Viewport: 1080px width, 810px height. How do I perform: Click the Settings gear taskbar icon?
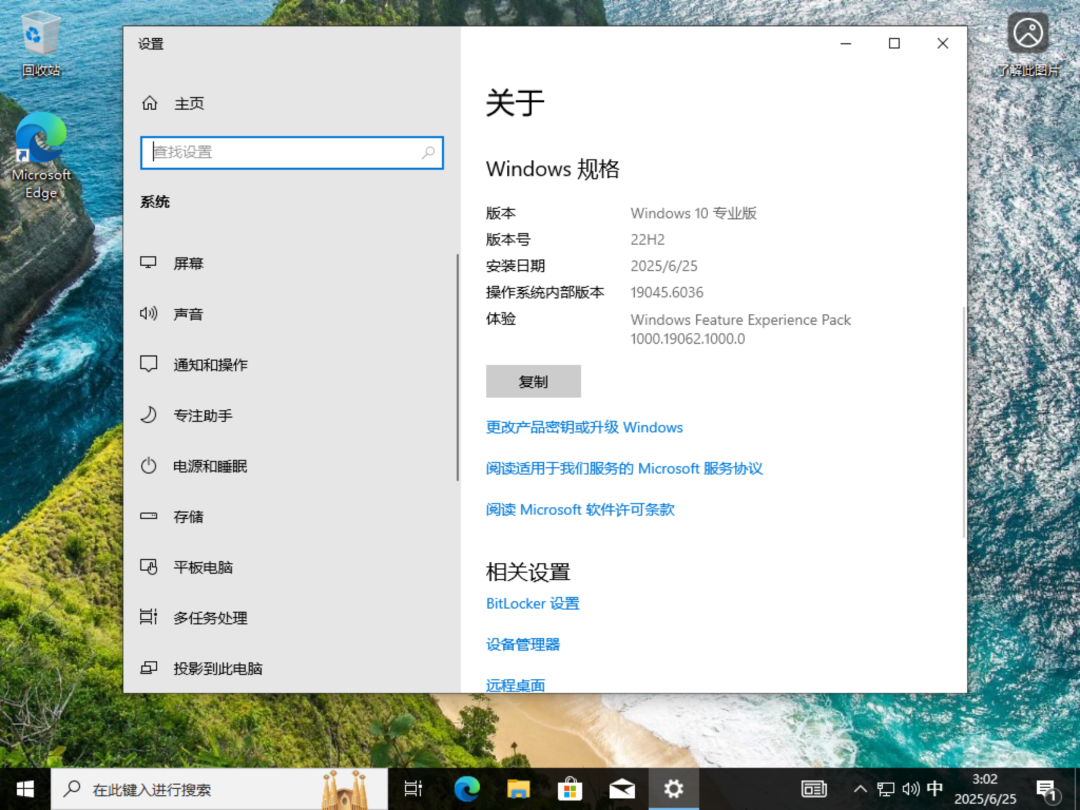(673, 789)
